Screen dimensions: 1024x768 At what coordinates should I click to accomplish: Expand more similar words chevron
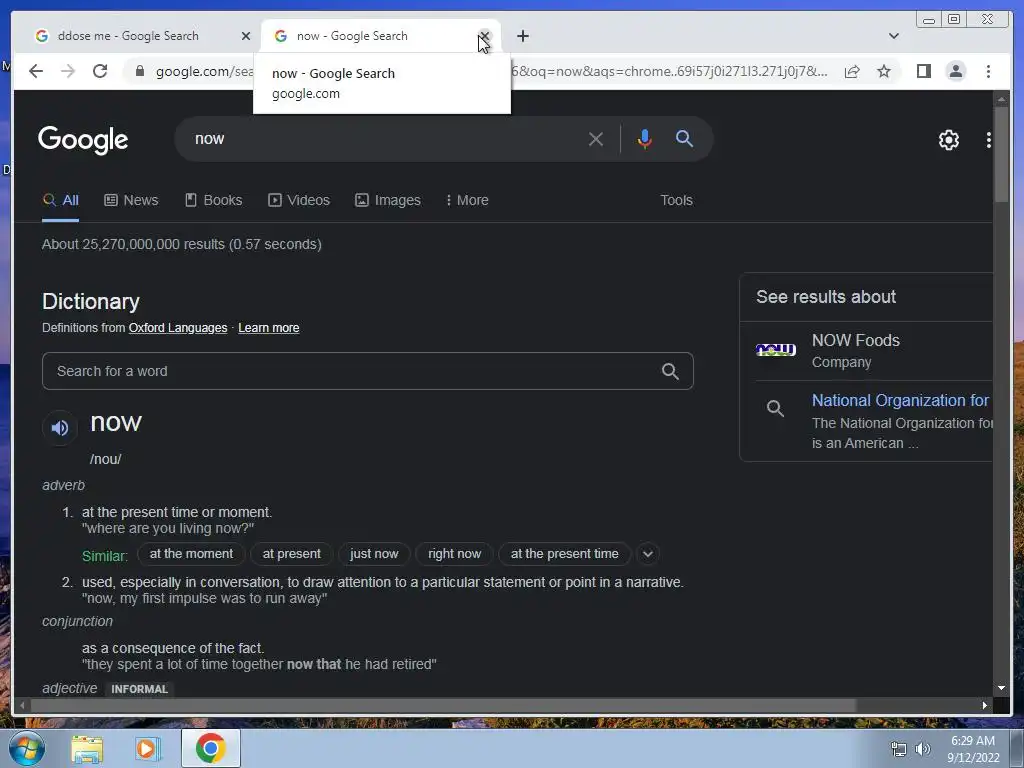click(x=647, y=554)
